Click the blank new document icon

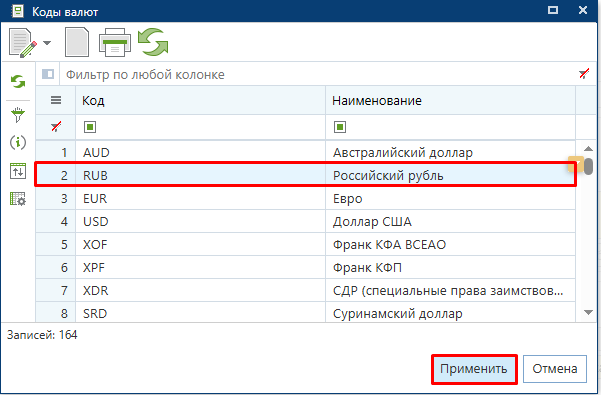pyautogui.click(x=77, y=42)
